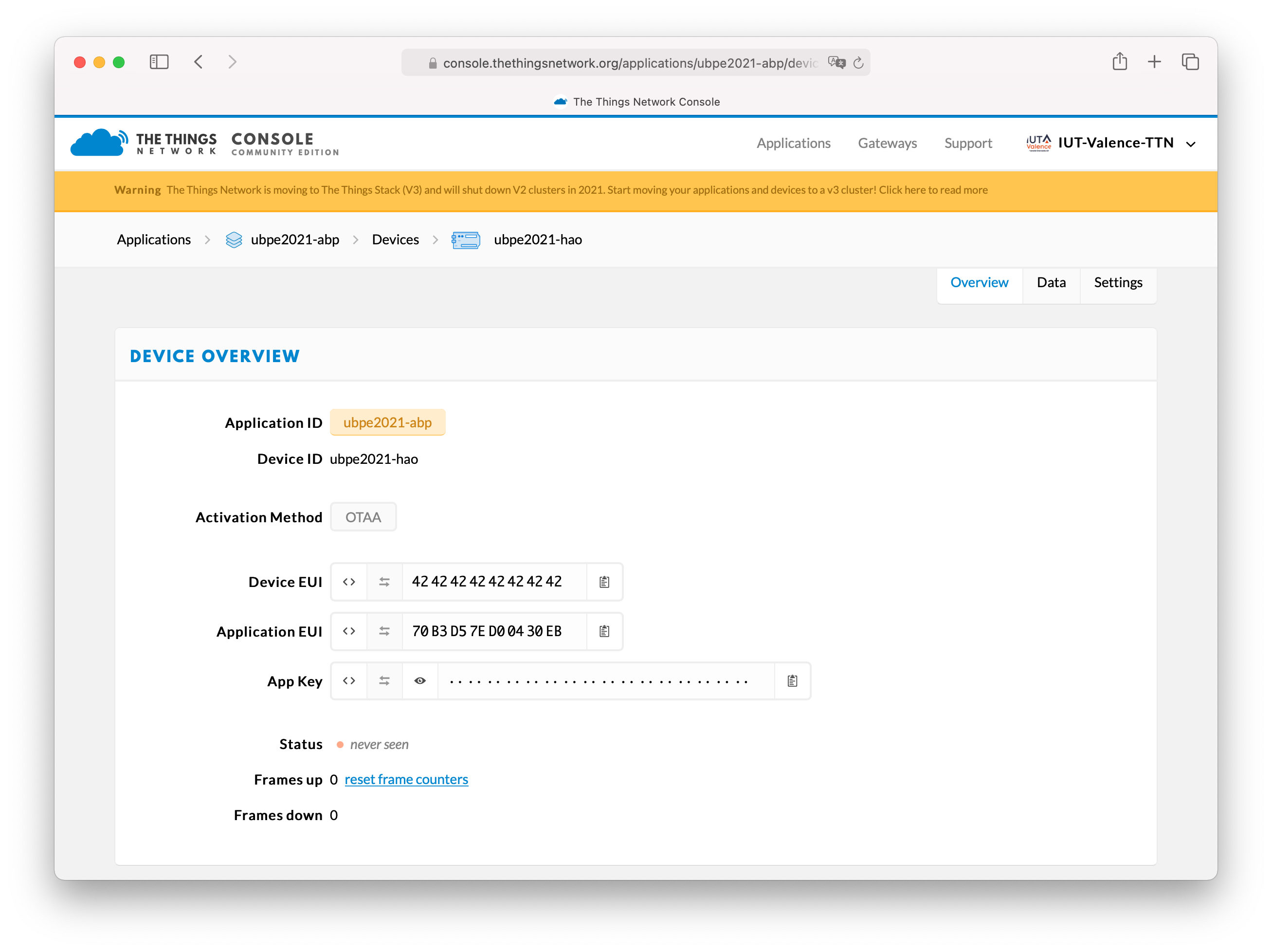Screen dimensions: 1272x952
Task: Click the Applications navigation dropdown
Action: tap(793, 142)
